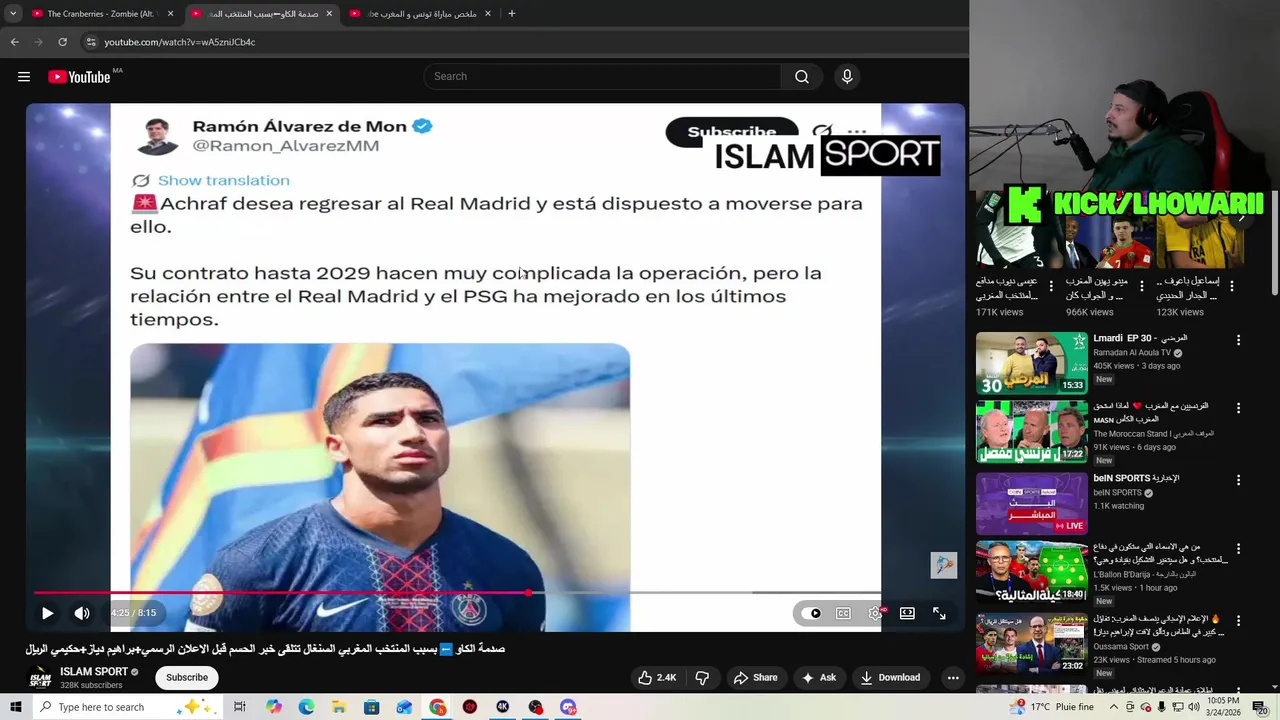Close the ملخص مباراة تونس و المغرب tab

488,14
